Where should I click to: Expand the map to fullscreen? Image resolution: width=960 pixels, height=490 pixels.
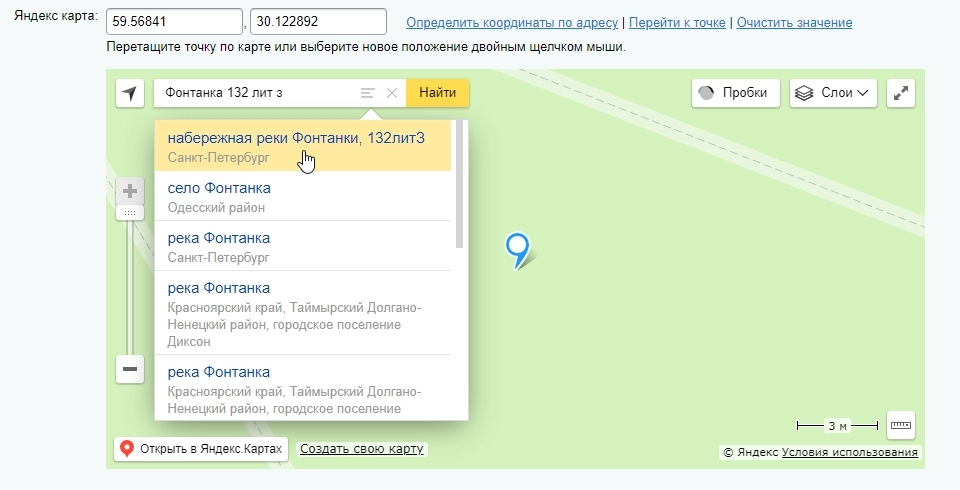point(901,93)
